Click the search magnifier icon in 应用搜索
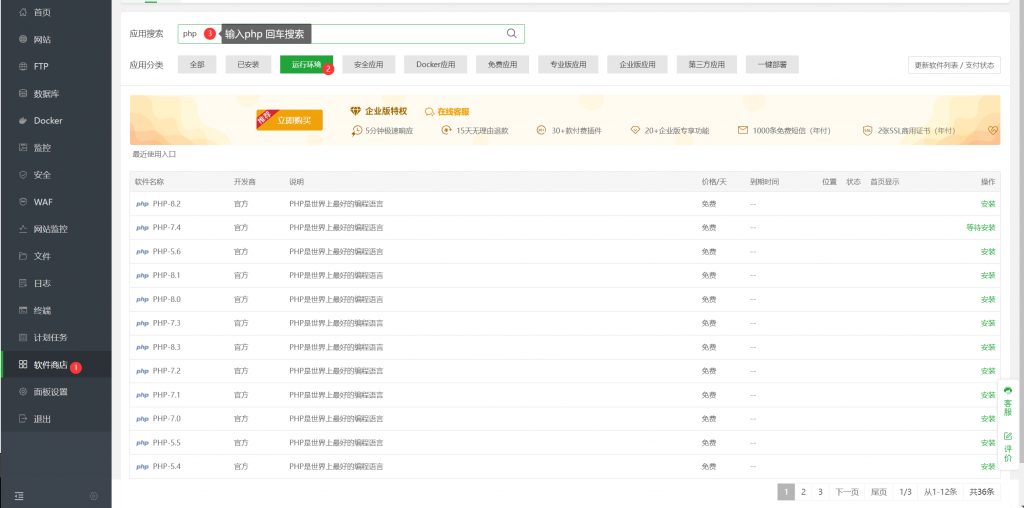1024x508 pixels. 511,34
